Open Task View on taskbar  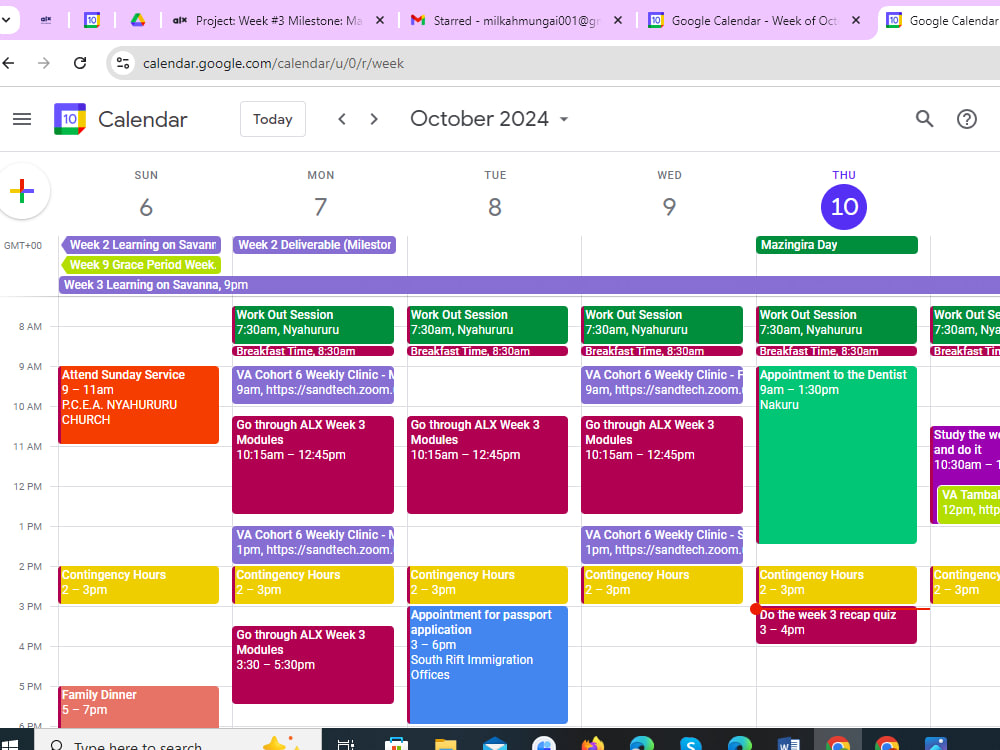pyautogui.click(x=346, y=744)
